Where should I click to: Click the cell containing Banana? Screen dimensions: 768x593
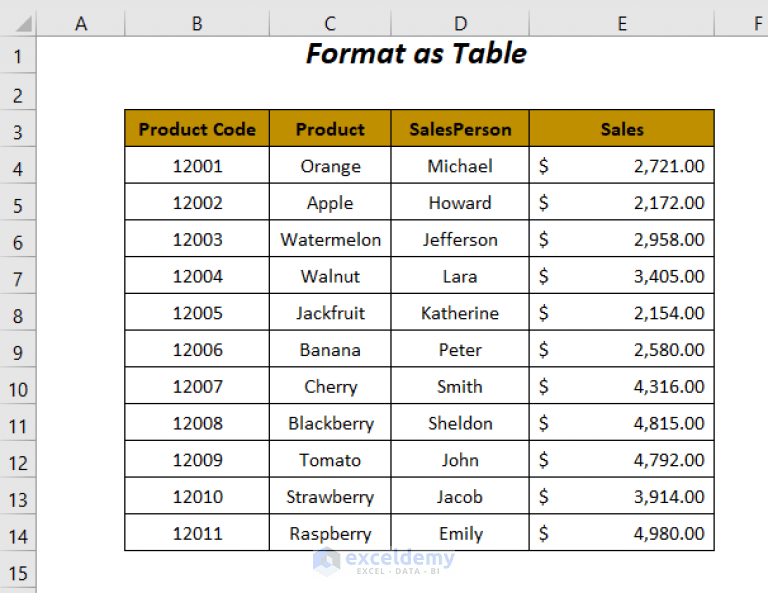pyautogui.click(x=330, y=349)
